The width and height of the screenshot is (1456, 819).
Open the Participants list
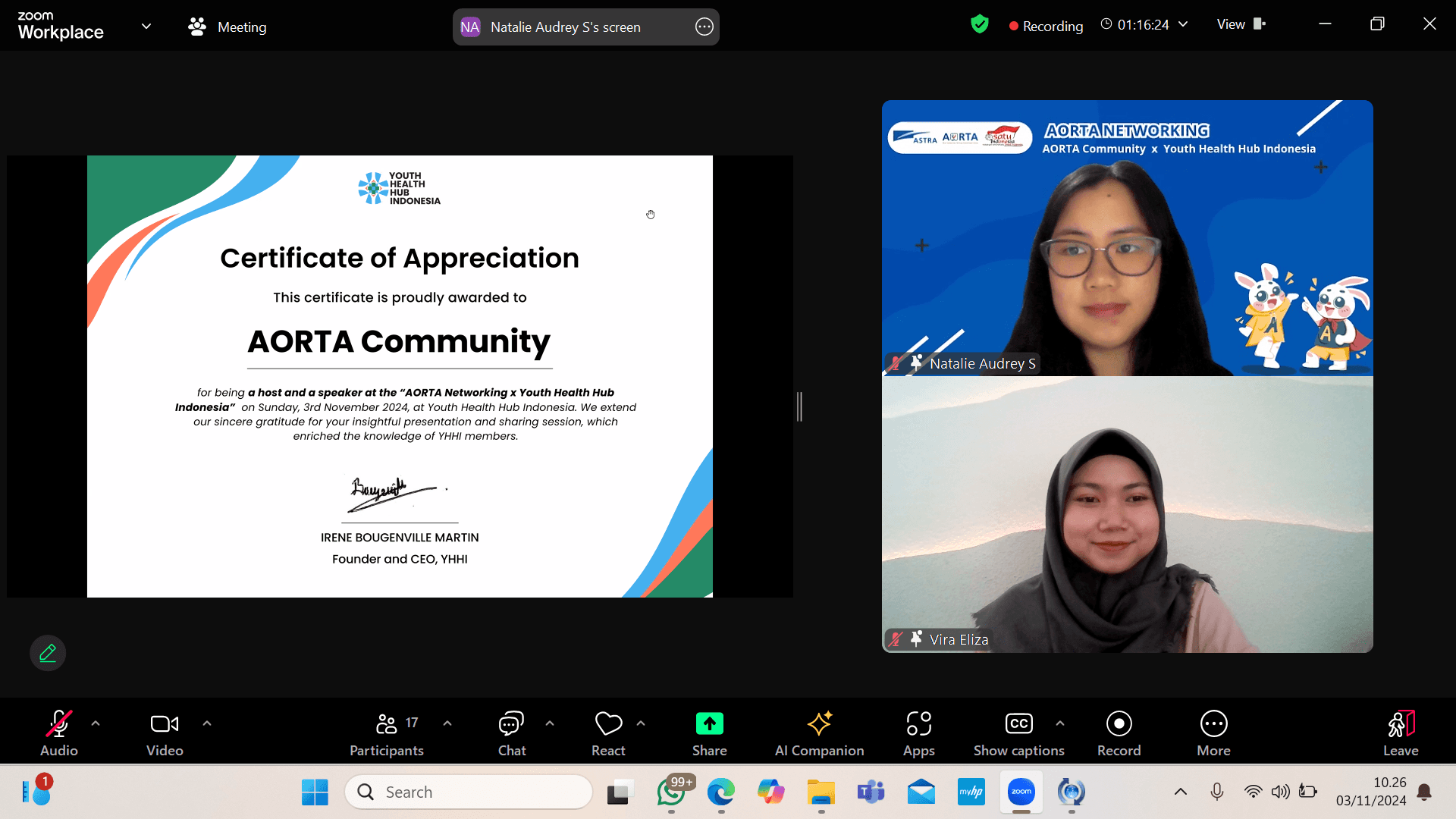(x=387, y=733)
